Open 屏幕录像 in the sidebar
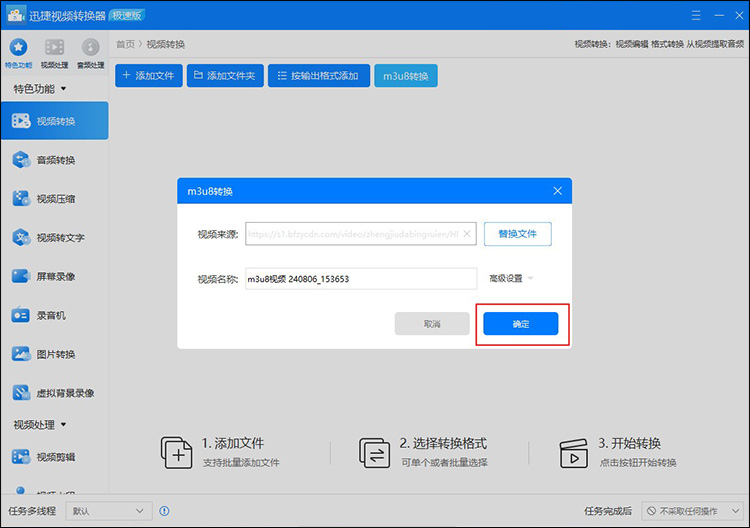This screenshot has width=750, height=528. click(x=55, y=276)
